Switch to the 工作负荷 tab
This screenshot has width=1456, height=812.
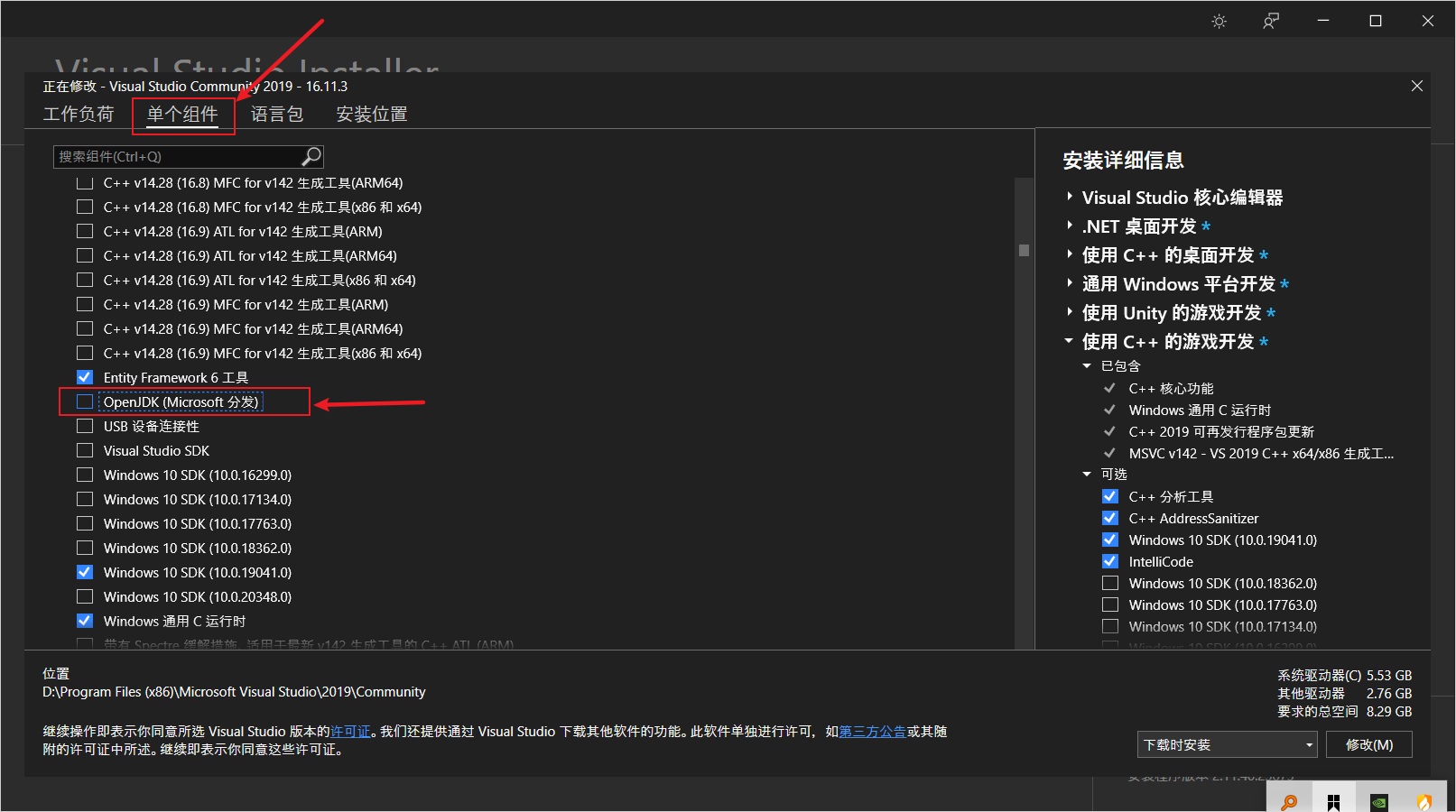(x=79, y=115)
